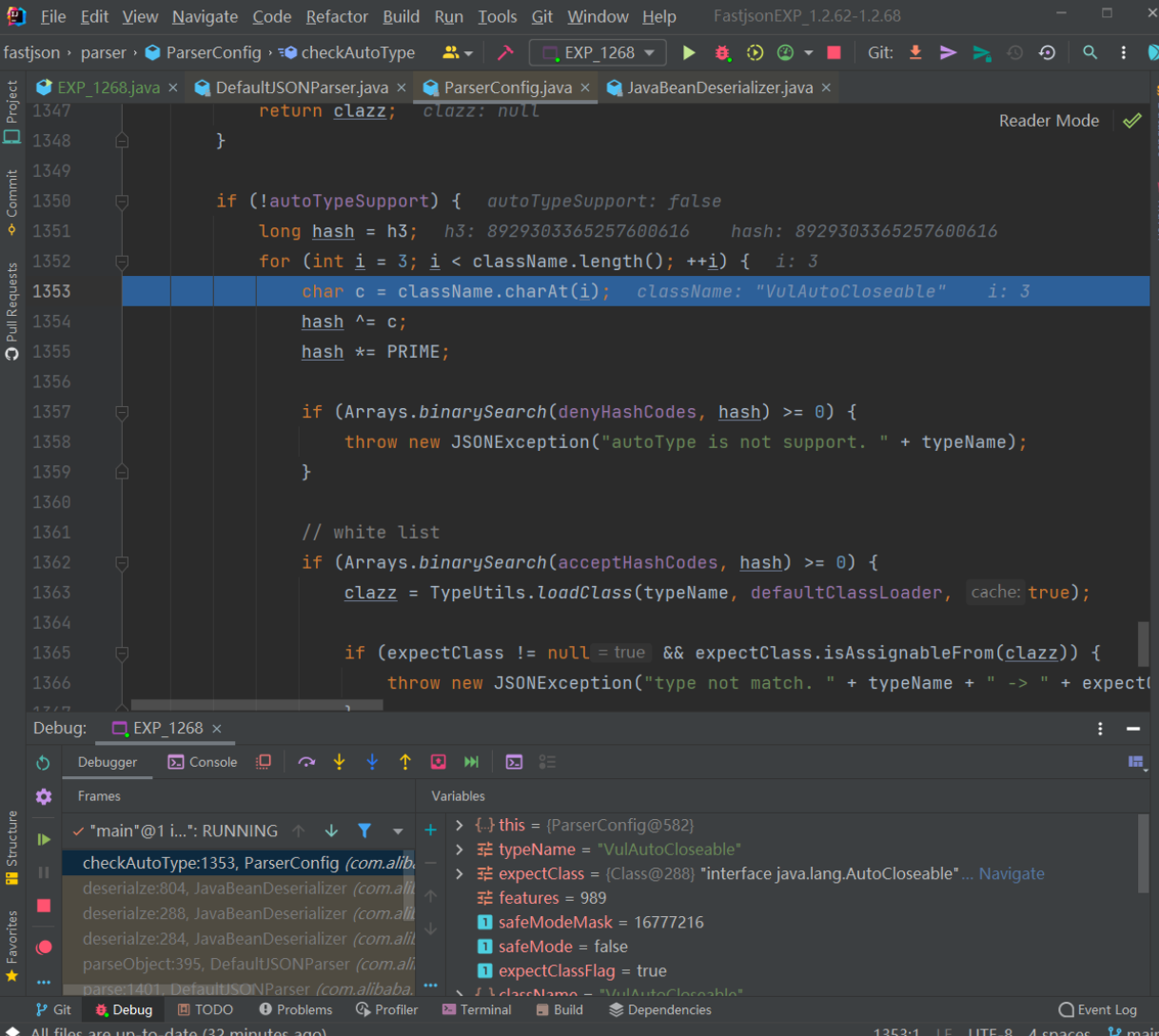
Task: Open the Tools menu
Action: [497, 16]
